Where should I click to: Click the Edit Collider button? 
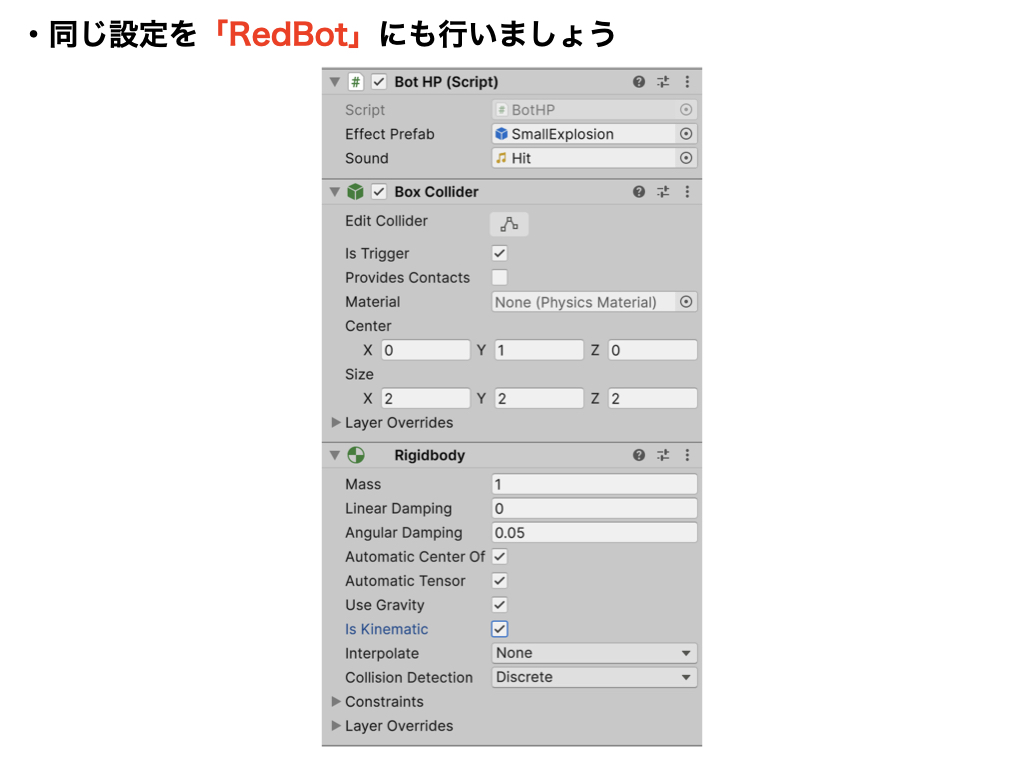click(x=509, y=224)
